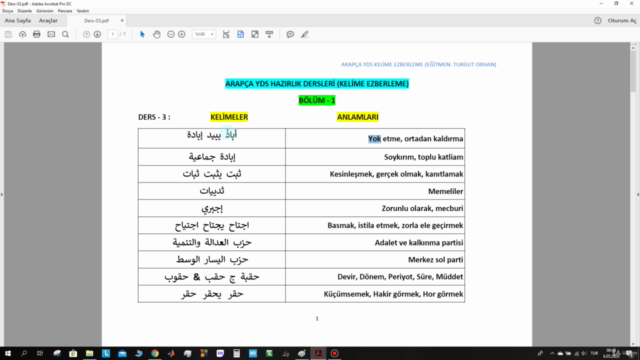Click the KELİMELER column heading
This screenshot has height=360, width=640.
229,117
